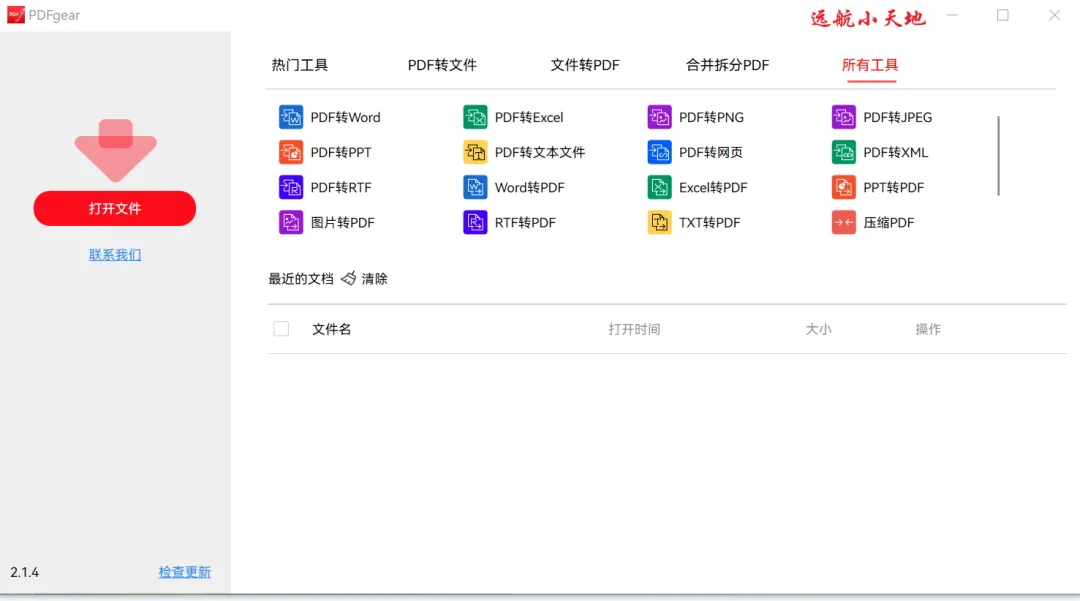Click the 大小 column header
This screenshot has width=1080, height=601.
[818, 329]
